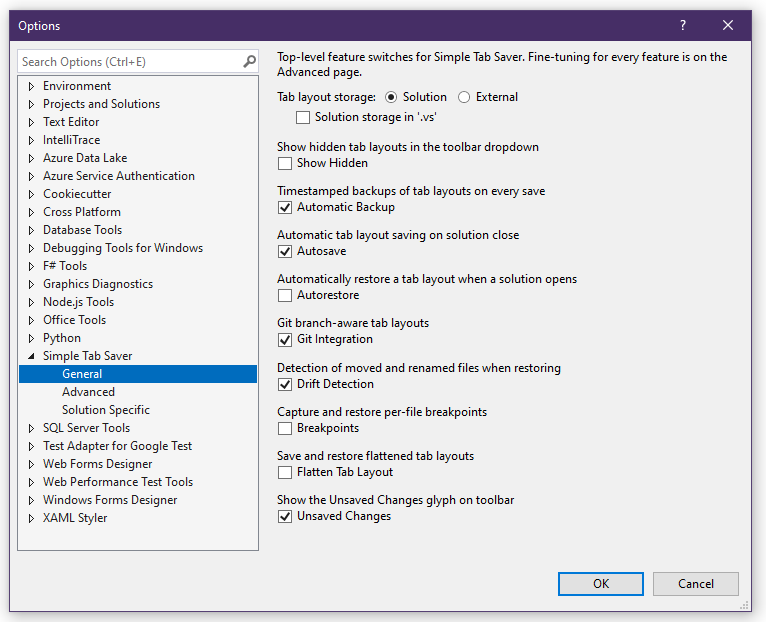
Task: Enable Solution storage in '.vs' checkbox
Action: [303, 117]
